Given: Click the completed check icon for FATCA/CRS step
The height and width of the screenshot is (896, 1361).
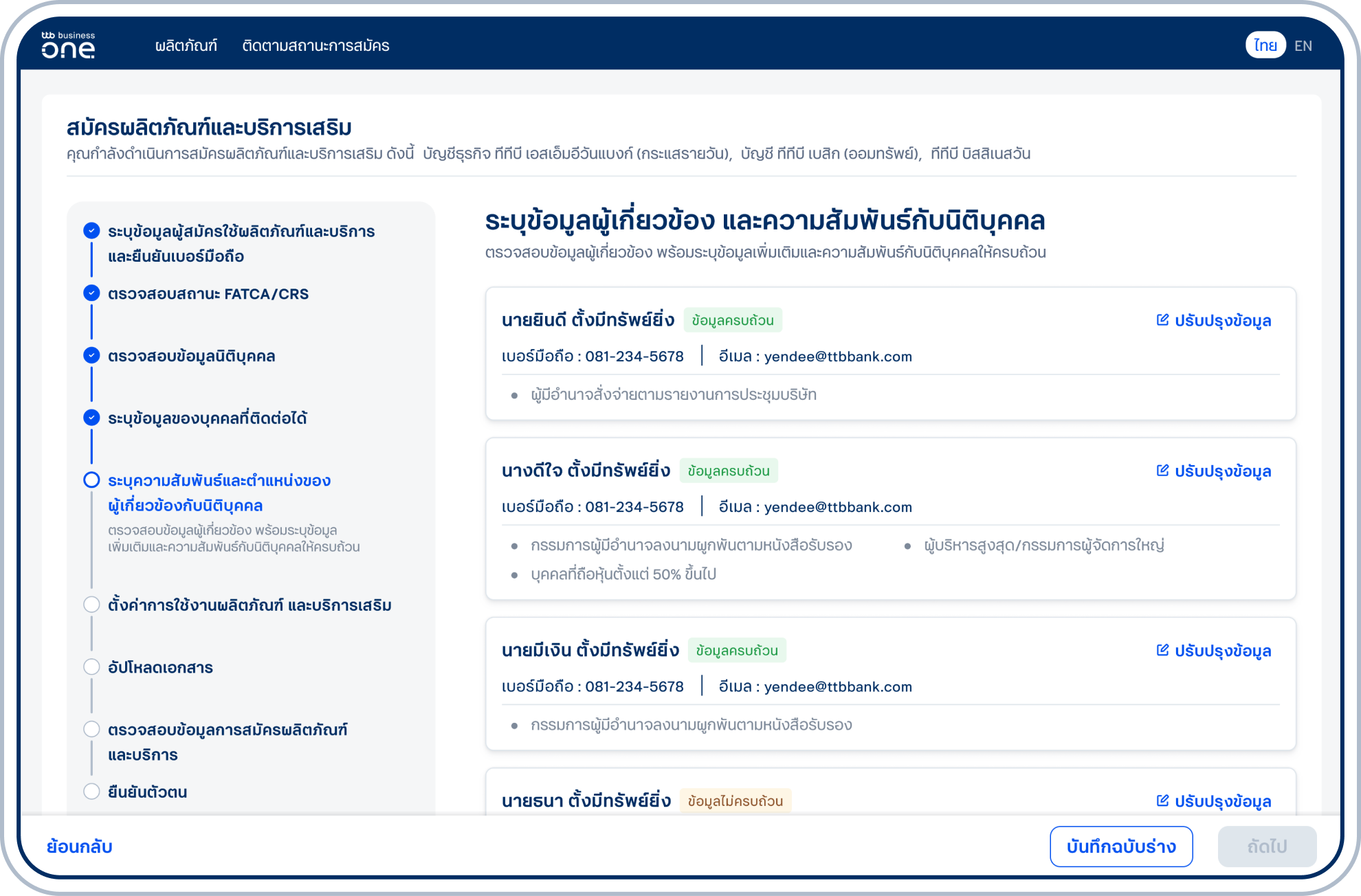Looking at the screenshot, I should [91, 293].
